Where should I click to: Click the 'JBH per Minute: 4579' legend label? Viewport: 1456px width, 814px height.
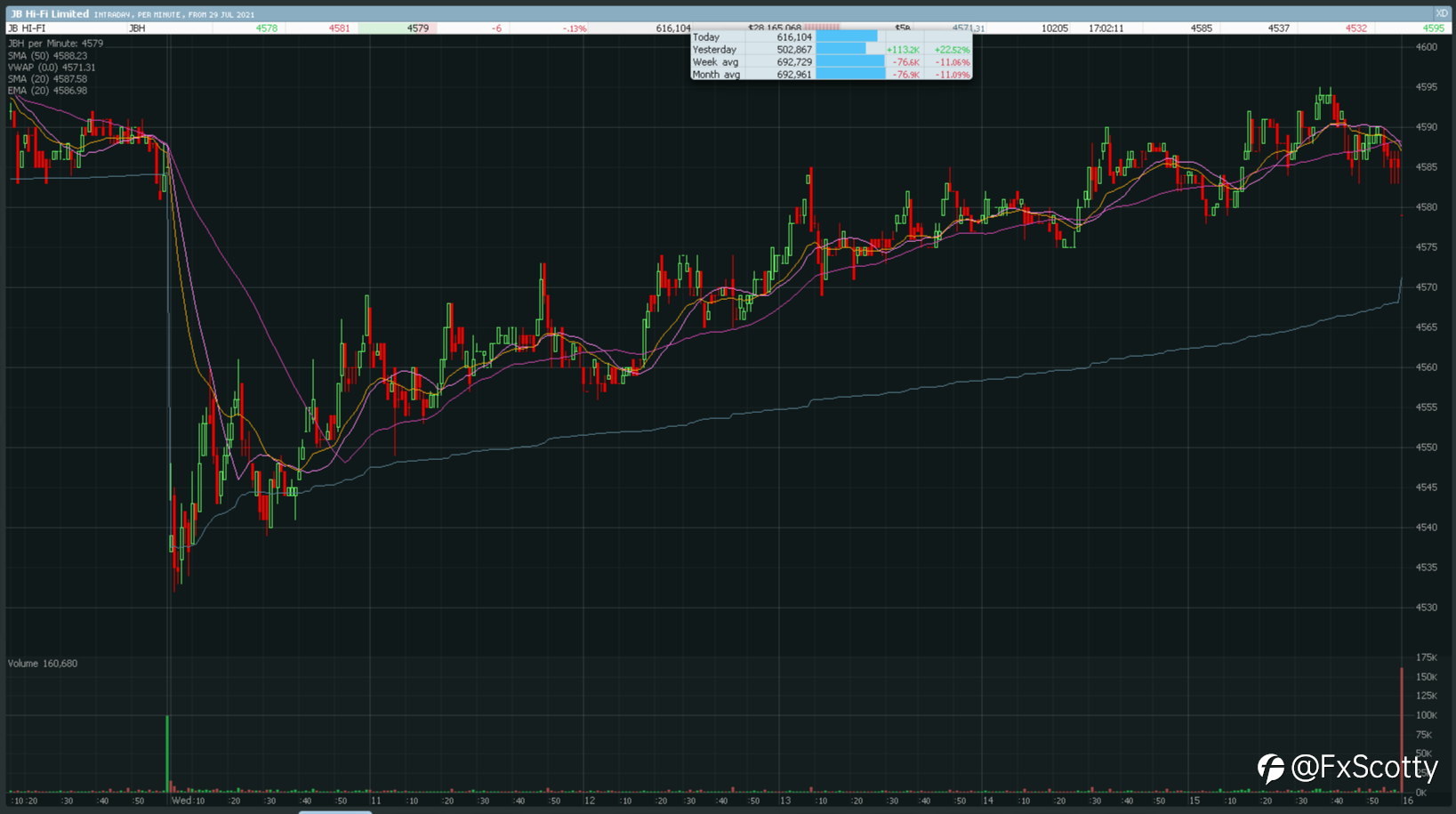pos(56,44)
